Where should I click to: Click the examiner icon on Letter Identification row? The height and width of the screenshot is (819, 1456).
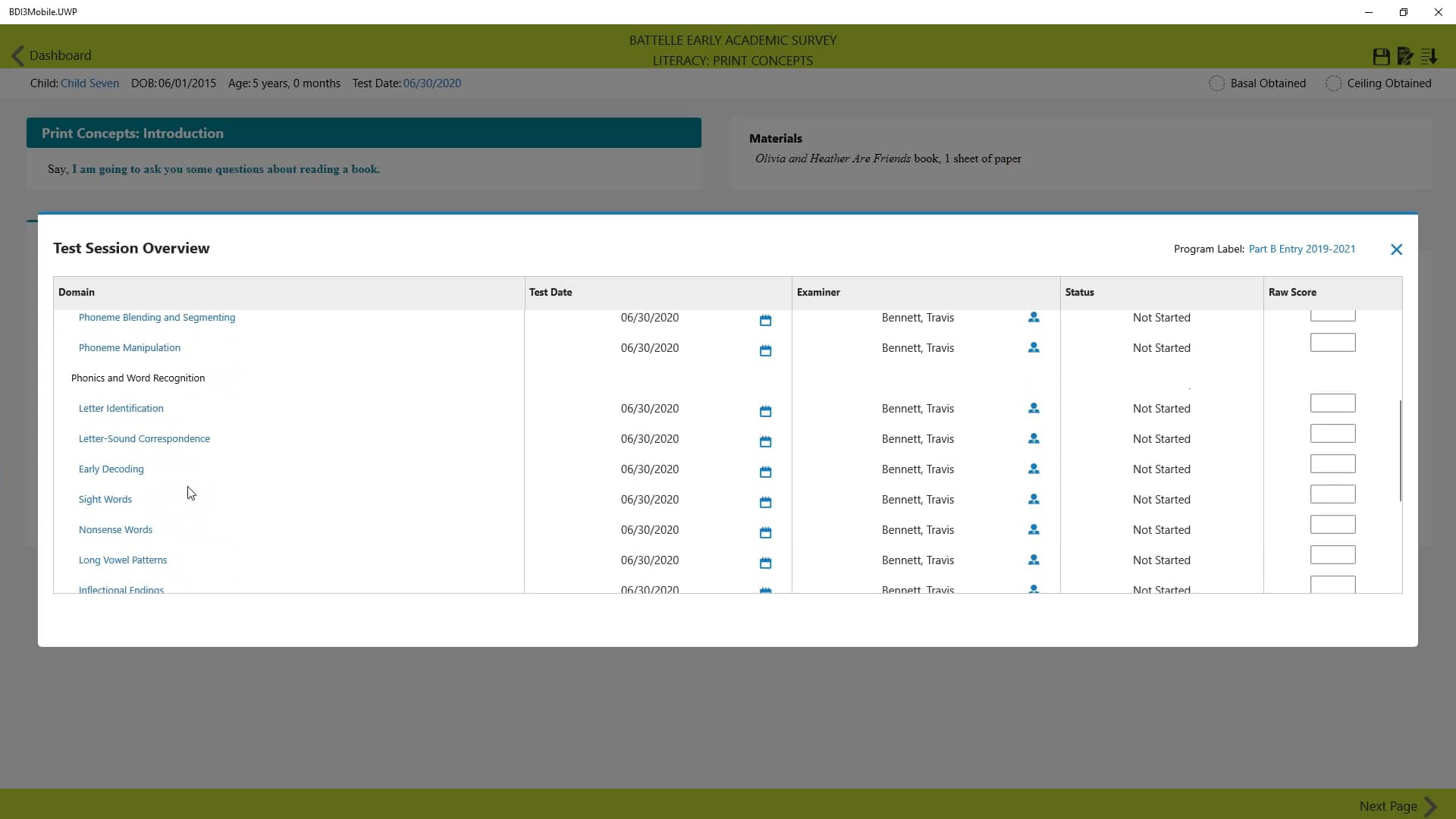[x=1034, y=409]
